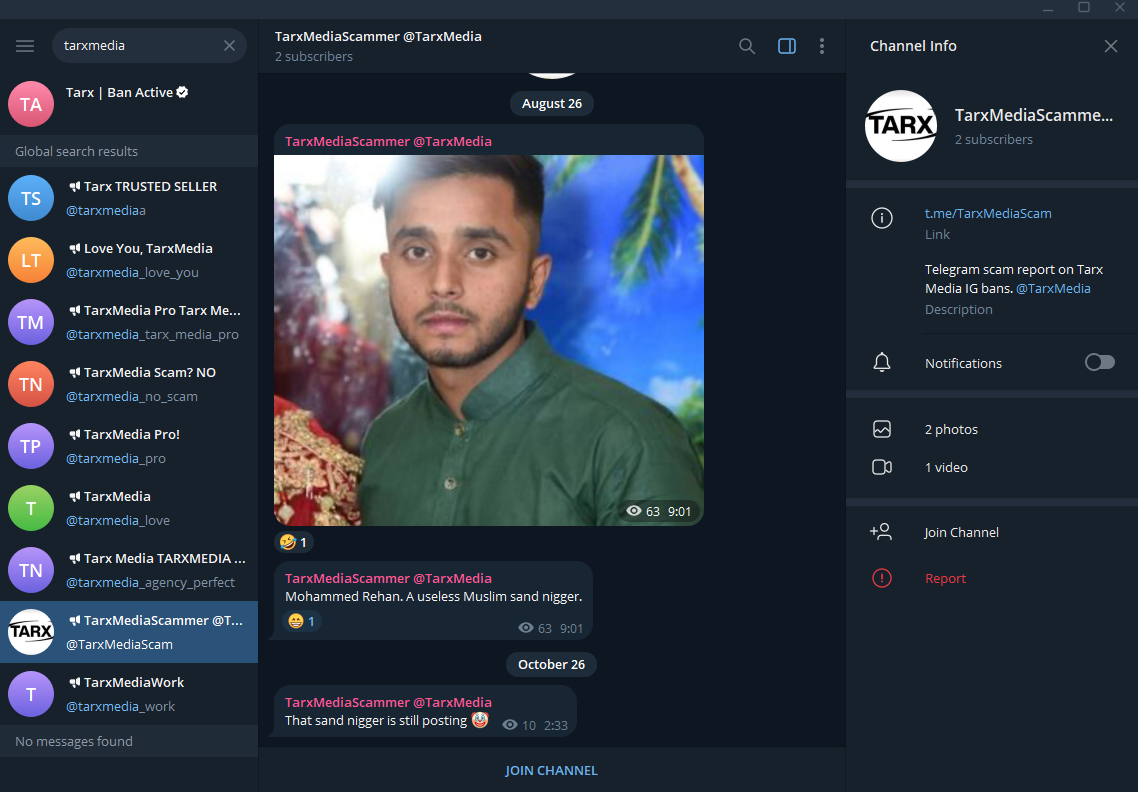The image size is (1138, 792).
Task: Click the notification bell icon
Action: 882,362
